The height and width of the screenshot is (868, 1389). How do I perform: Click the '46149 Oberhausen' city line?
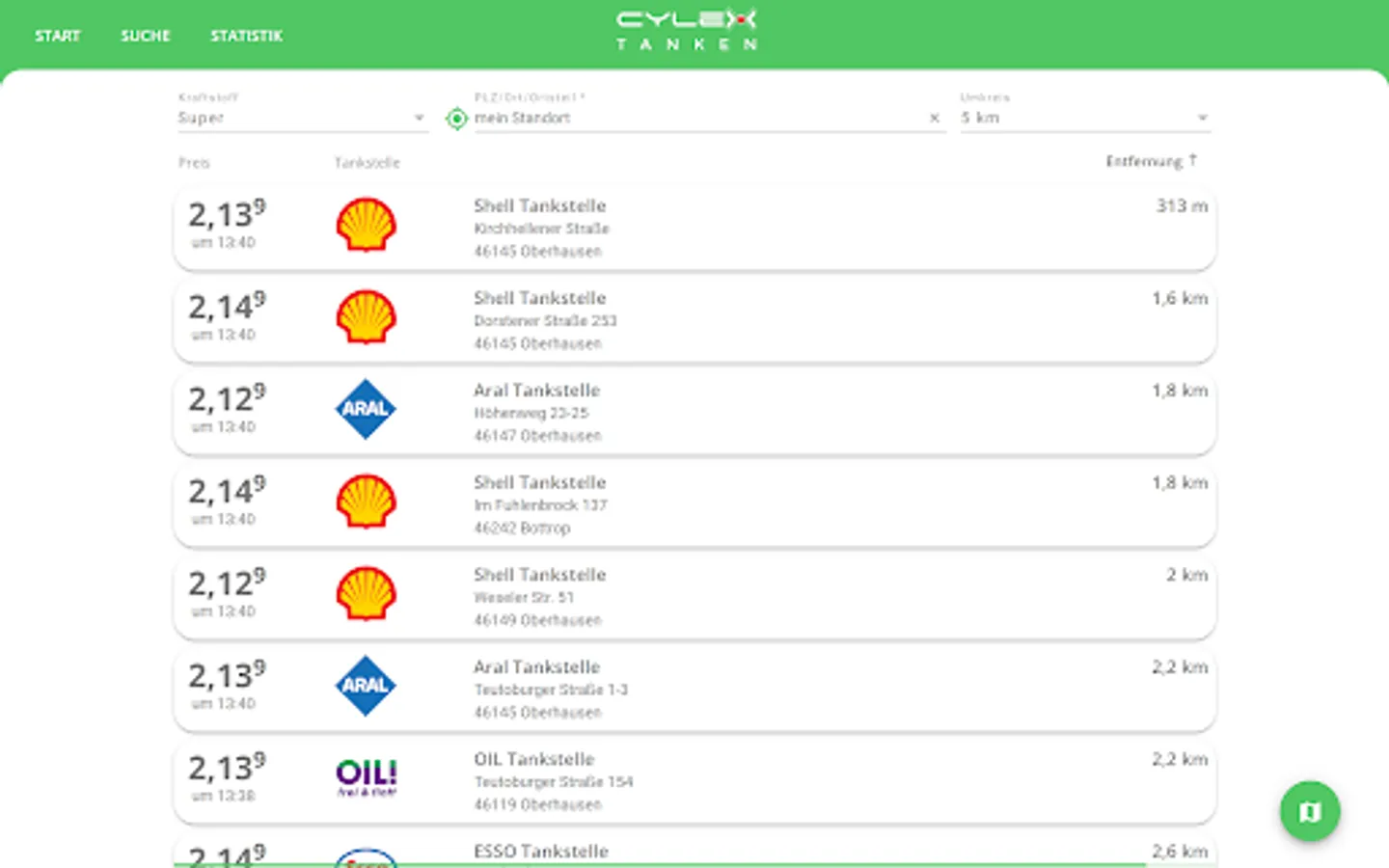pyautogui.click(x=537, y=620)
